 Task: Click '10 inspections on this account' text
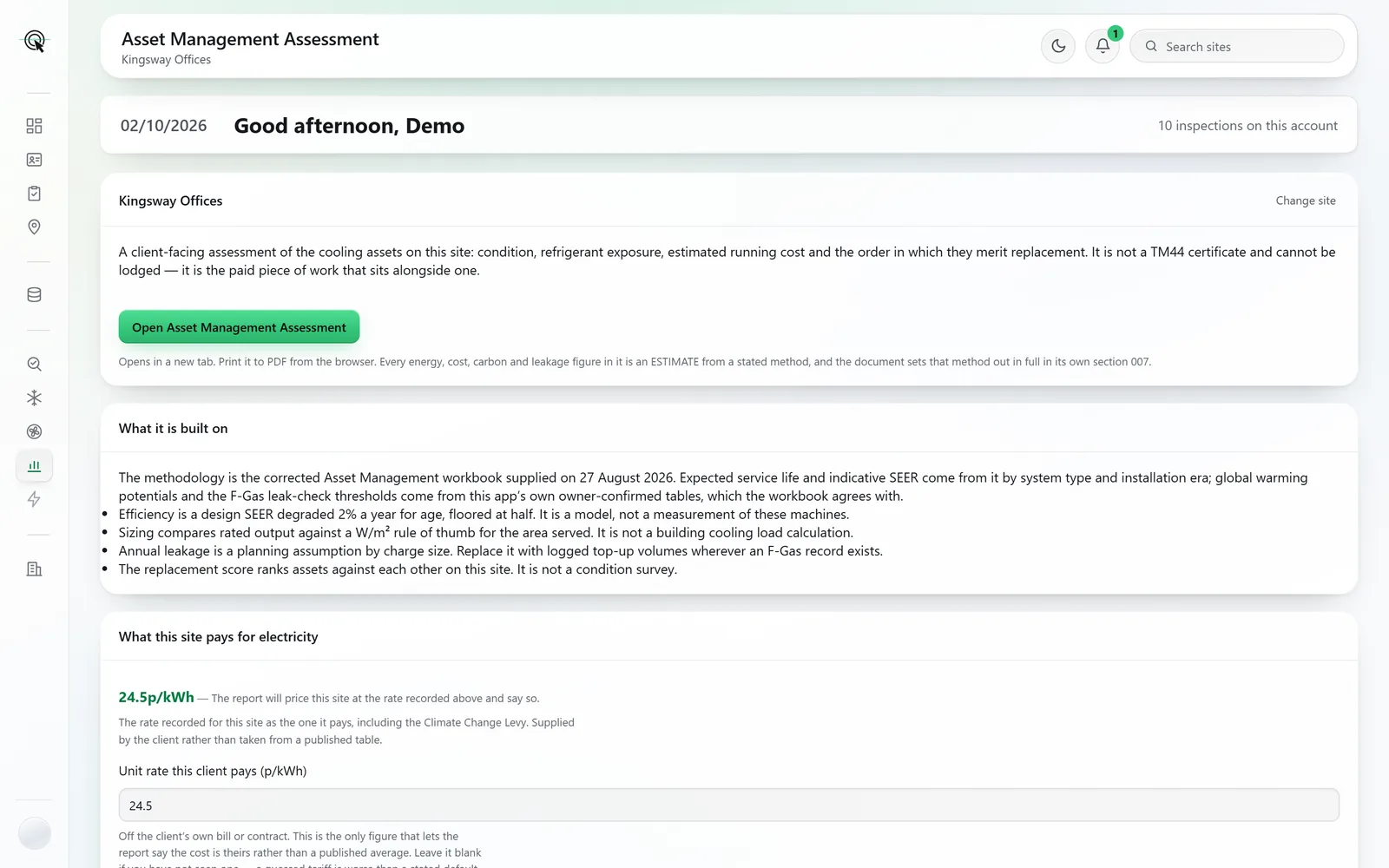pyautogui.click(x=1247, y=126)
